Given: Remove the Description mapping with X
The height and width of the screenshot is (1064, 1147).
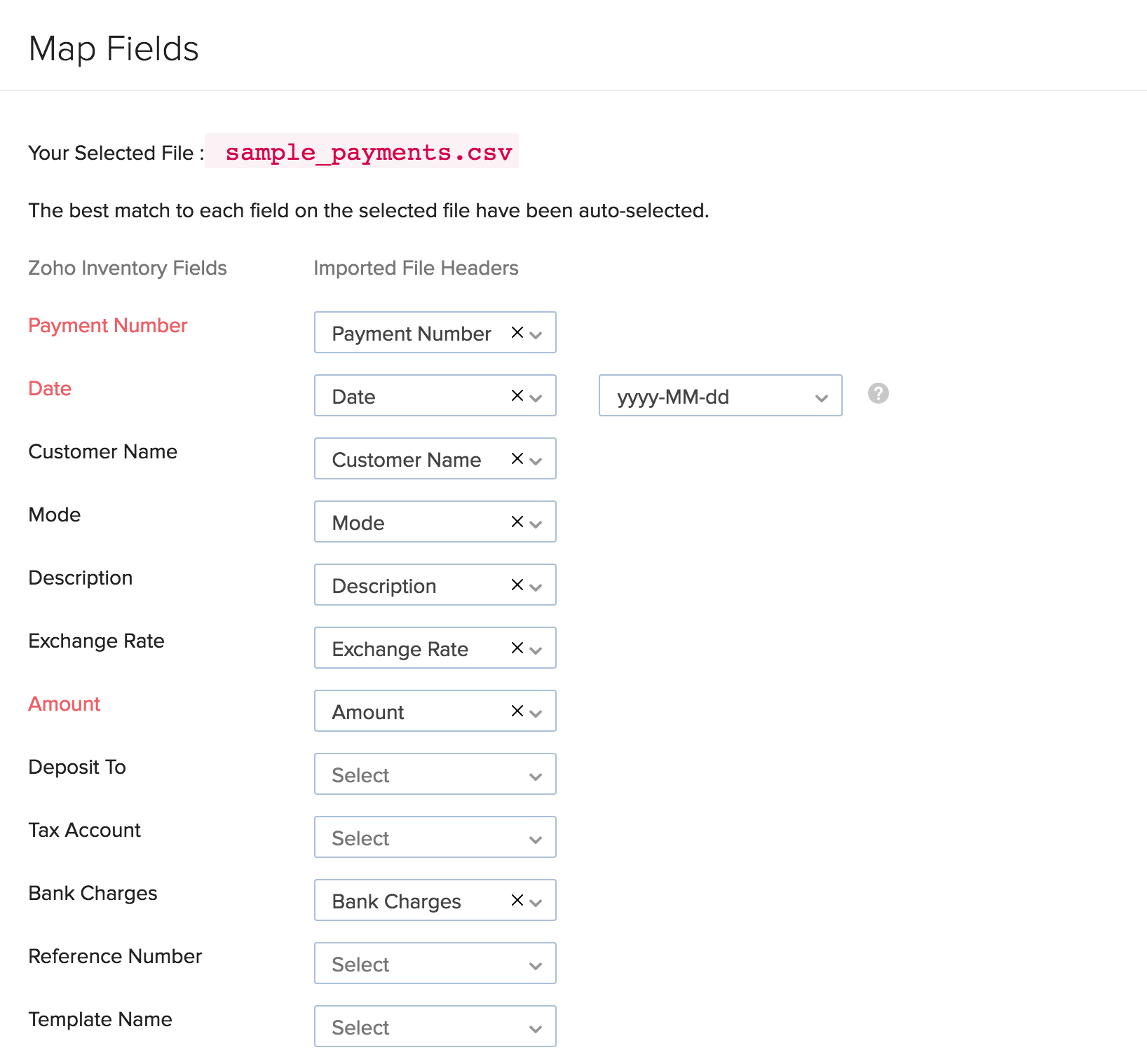Looking at the screenshot, I should click(x=517, y=585).
